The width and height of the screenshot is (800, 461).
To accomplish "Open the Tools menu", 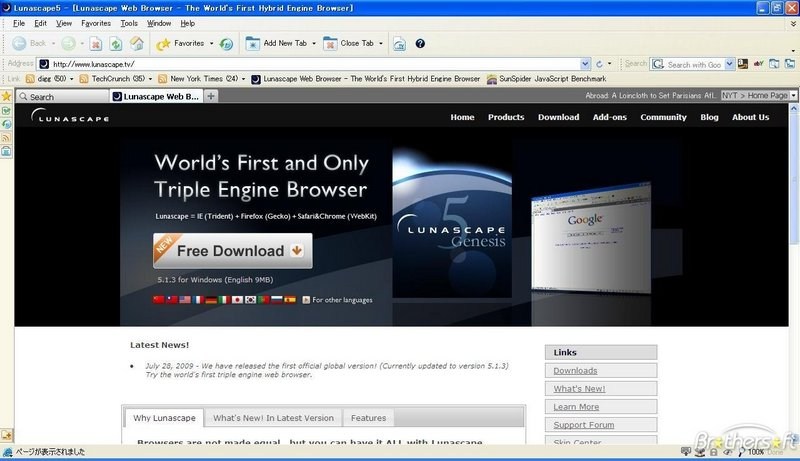I will tap(129, 23).
